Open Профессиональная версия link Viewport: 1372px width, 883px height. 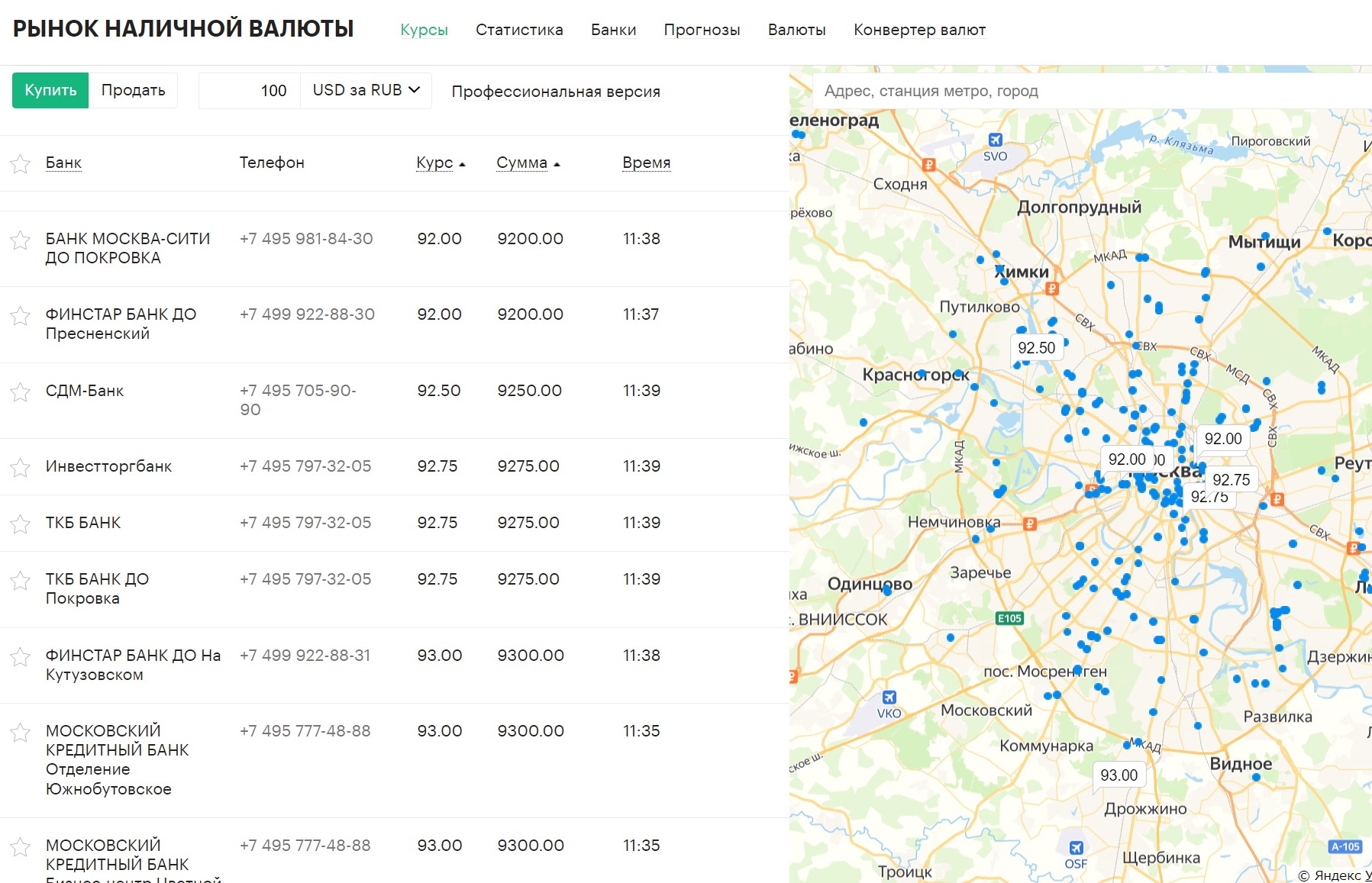tap(555, 92)
